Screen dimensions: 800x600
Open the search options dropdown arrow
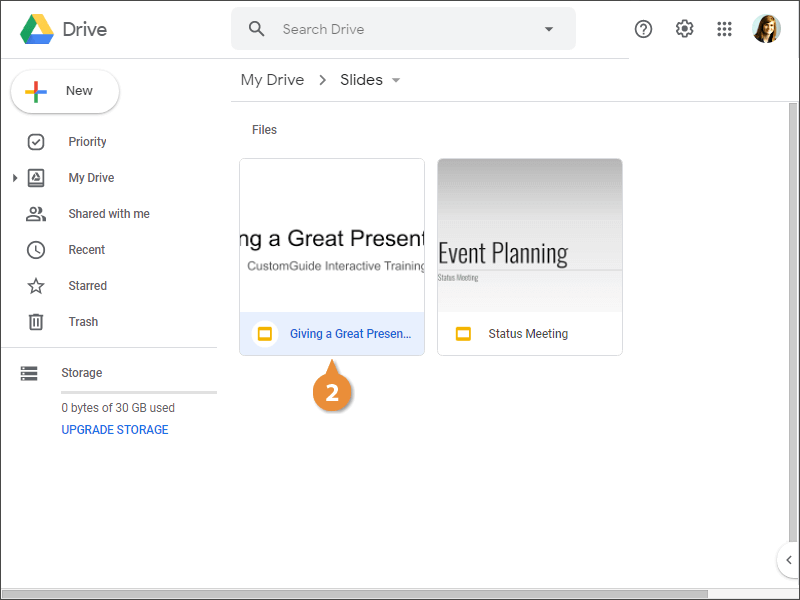click(548, 29)
